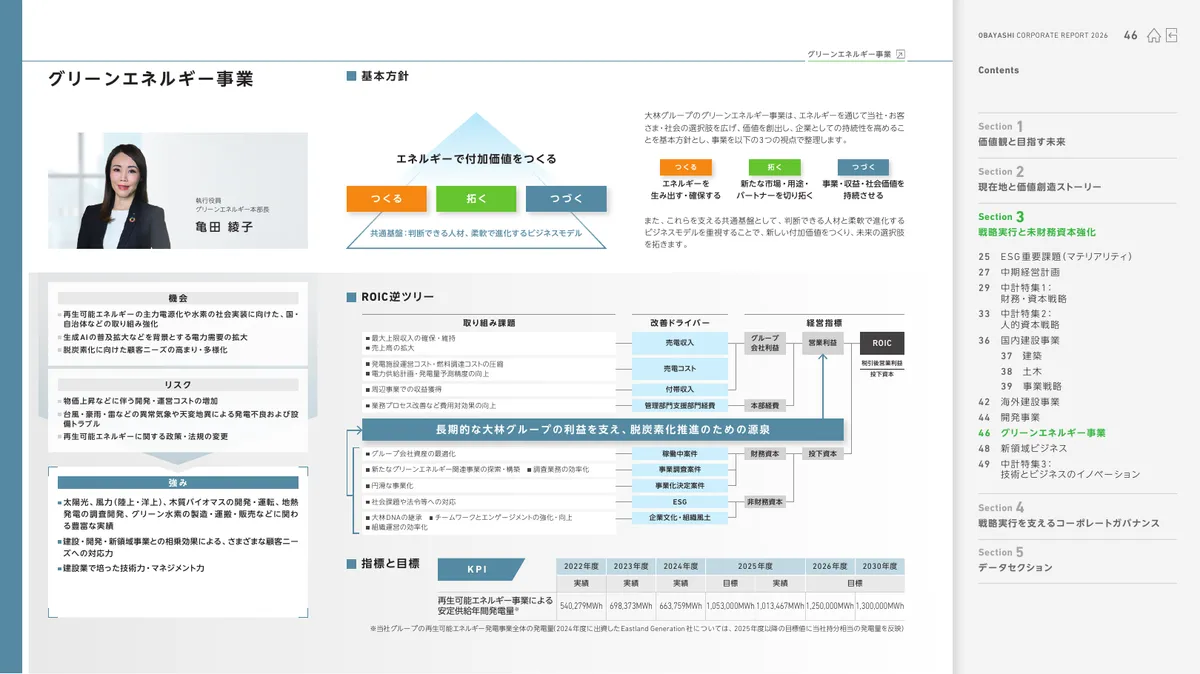Click the 機会 heading bar
Screen dimensions: 1200x674
click(x=178, y=298)
